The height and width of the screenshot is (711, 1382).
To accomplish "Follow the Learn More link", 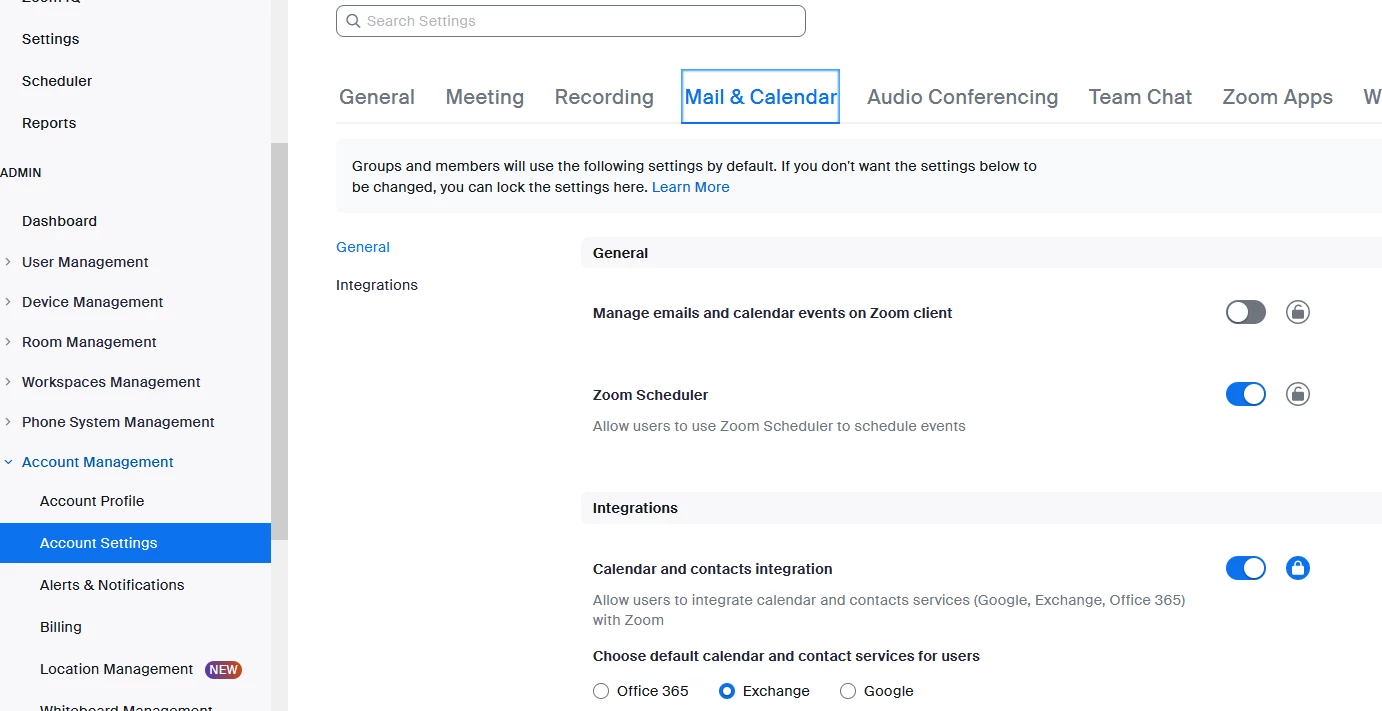I will (x=691, y=187).
